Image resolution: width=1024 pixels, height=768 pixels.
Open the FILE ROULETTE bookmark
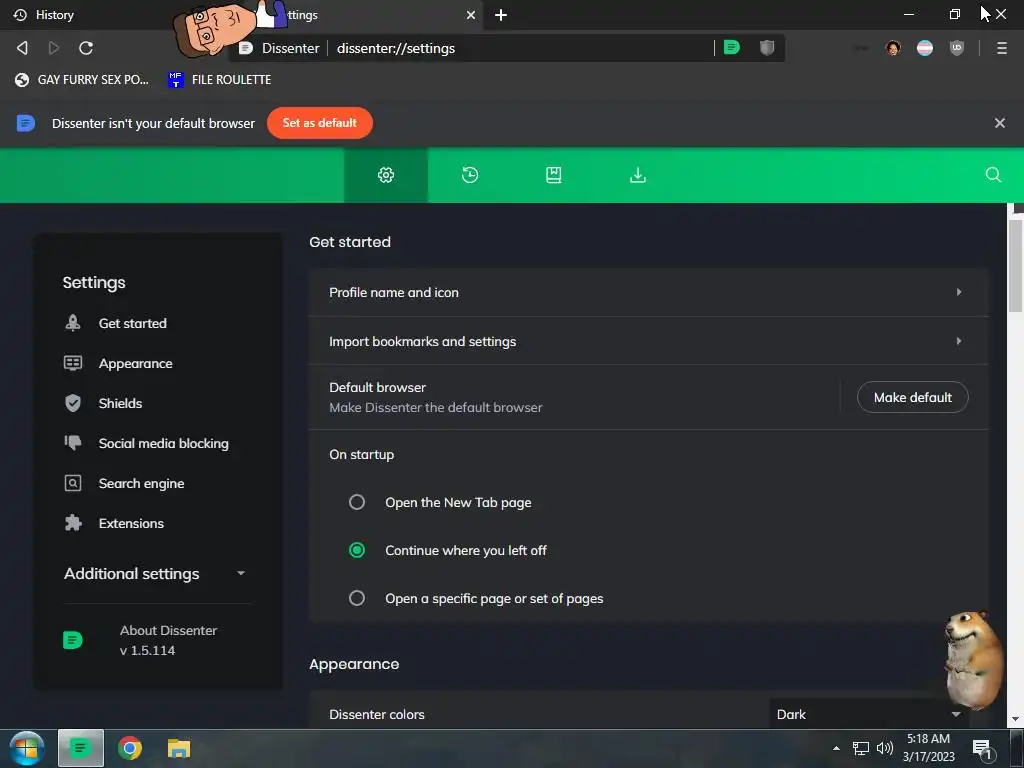click(x=219, y=80)
